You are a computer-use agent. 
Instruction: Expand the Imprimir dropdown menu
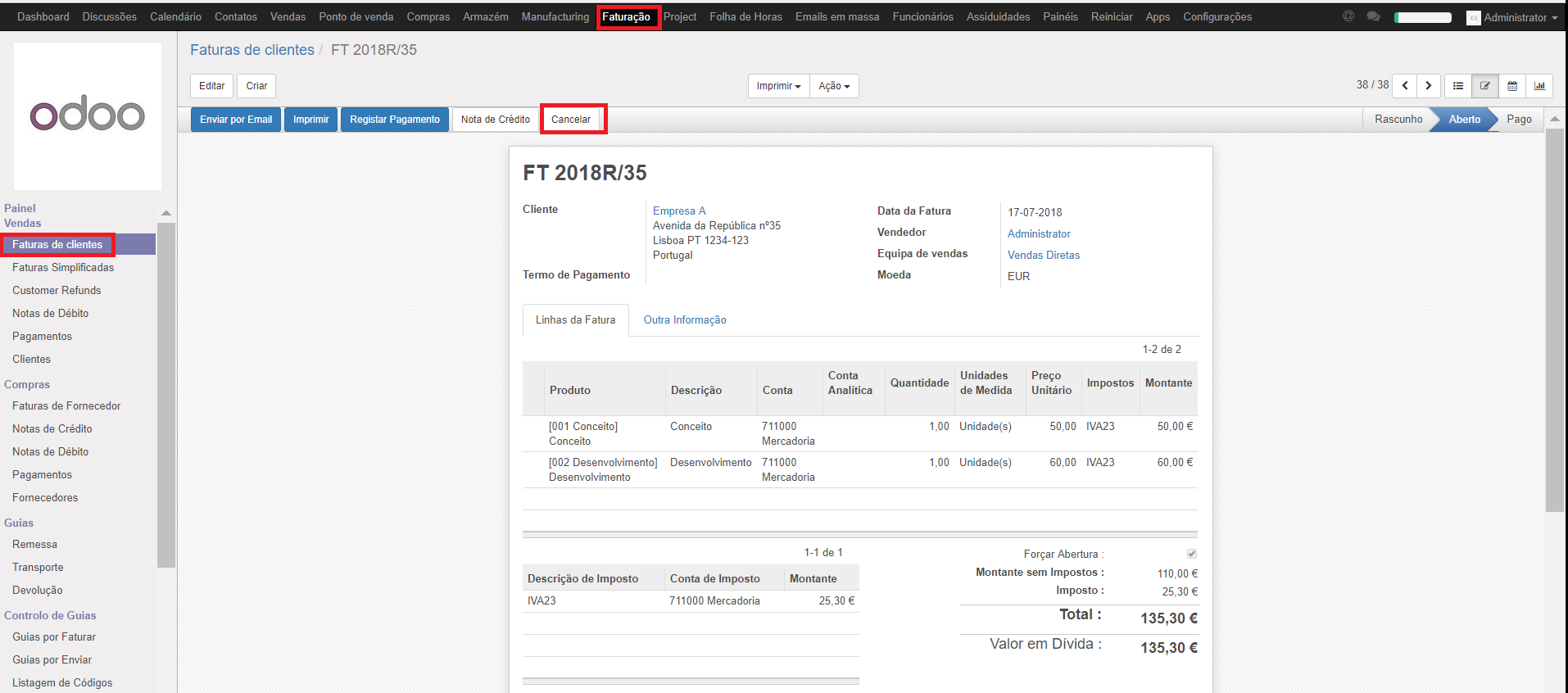tap(778, 86)
